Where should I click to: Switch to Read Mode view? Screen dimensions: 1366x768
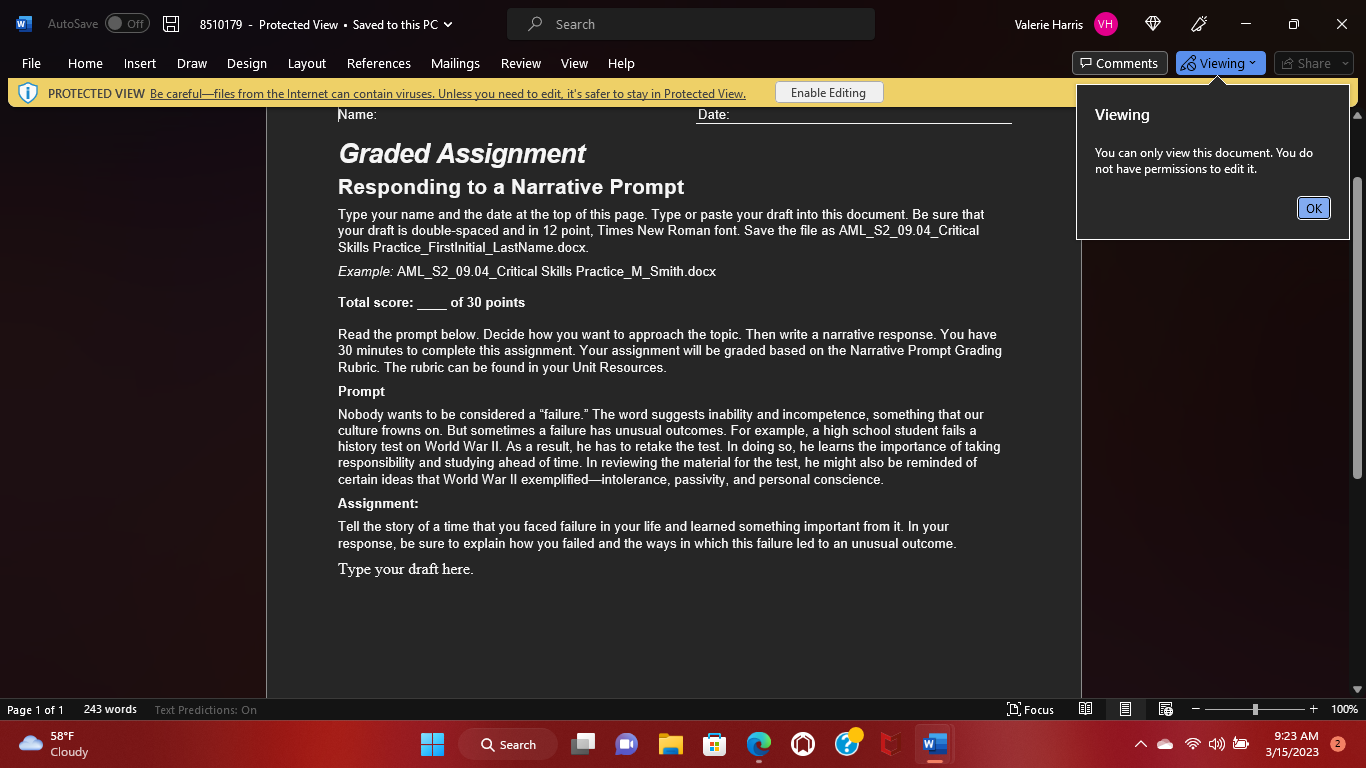click(1085, 709)
